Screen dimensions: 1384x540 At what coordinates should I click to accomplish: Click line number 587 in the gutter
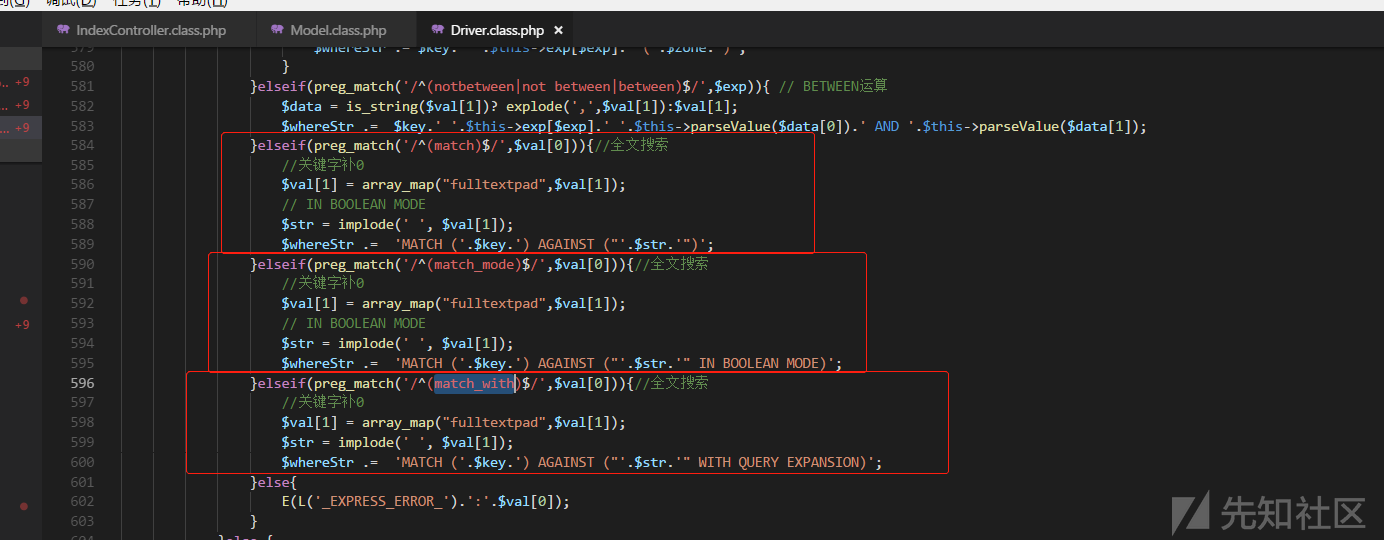coord(82,205)
